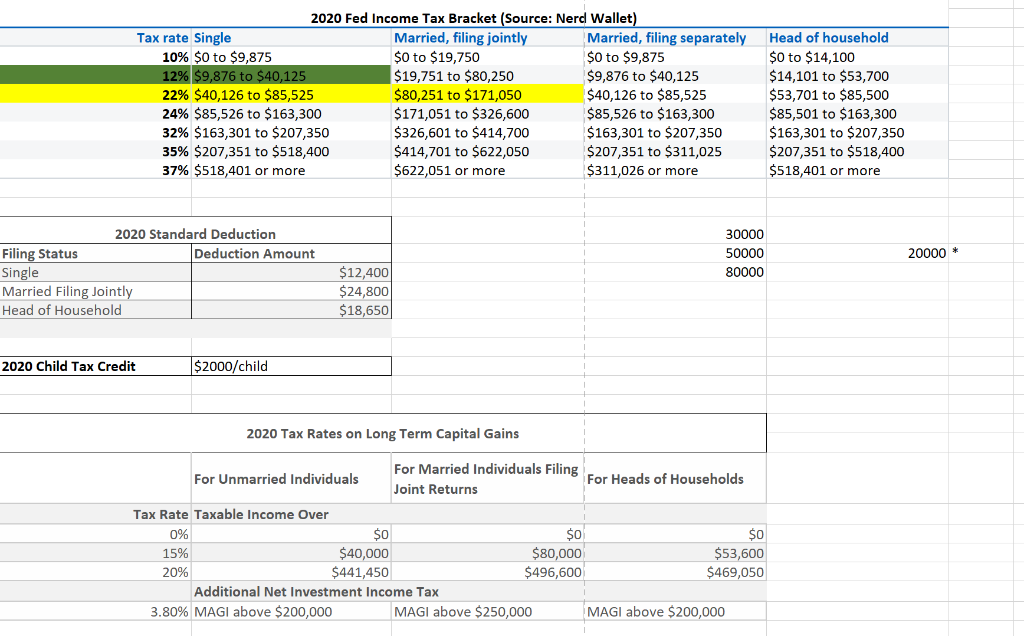The width and height of the screenshot is (1024, 636).
Task: Click the 'Head of household' header cell
Action: click(857, 38)
